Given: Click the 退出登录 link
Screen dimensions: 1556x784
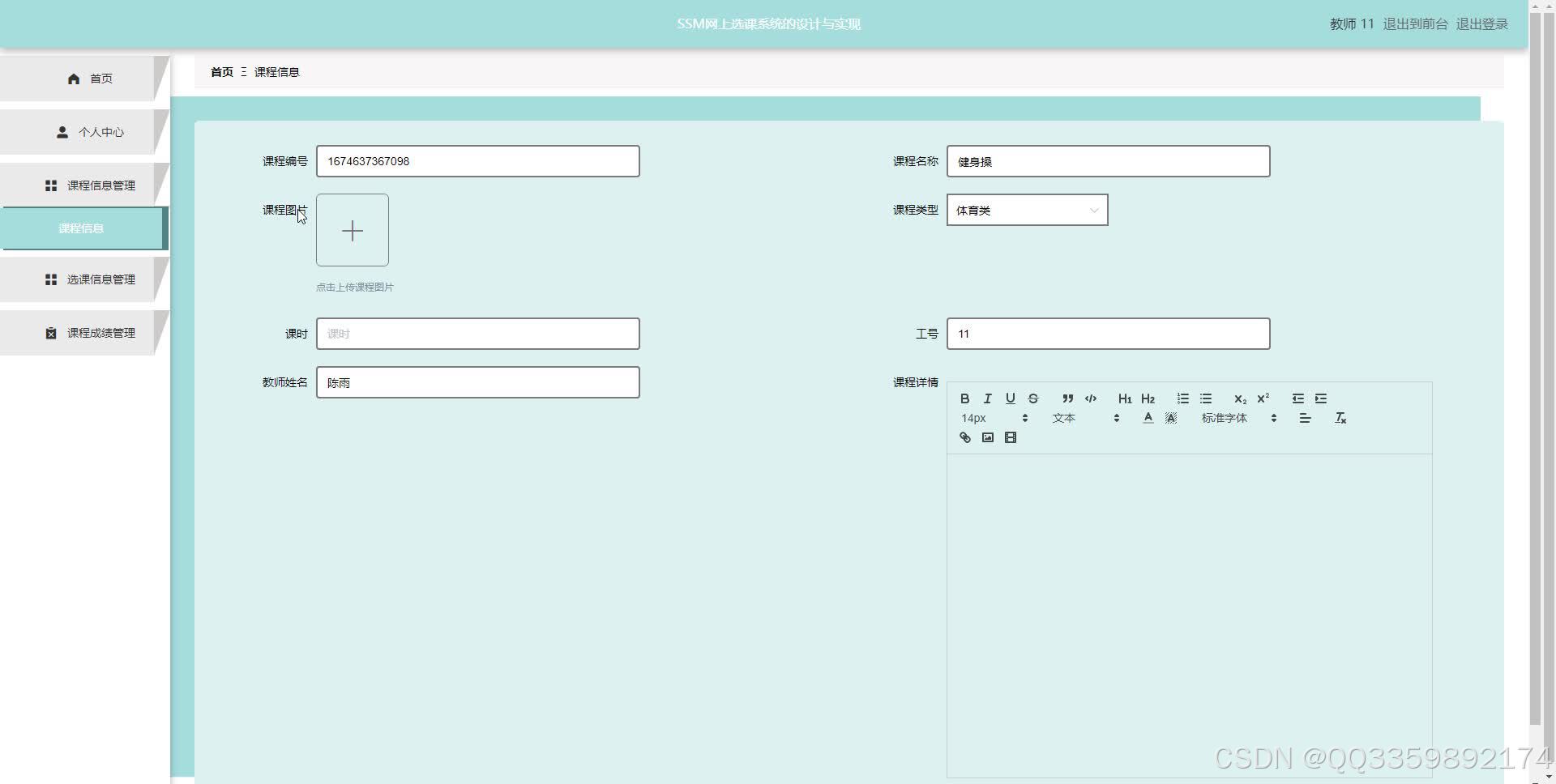Looking at the screenshot, I should coord(1482,24).
